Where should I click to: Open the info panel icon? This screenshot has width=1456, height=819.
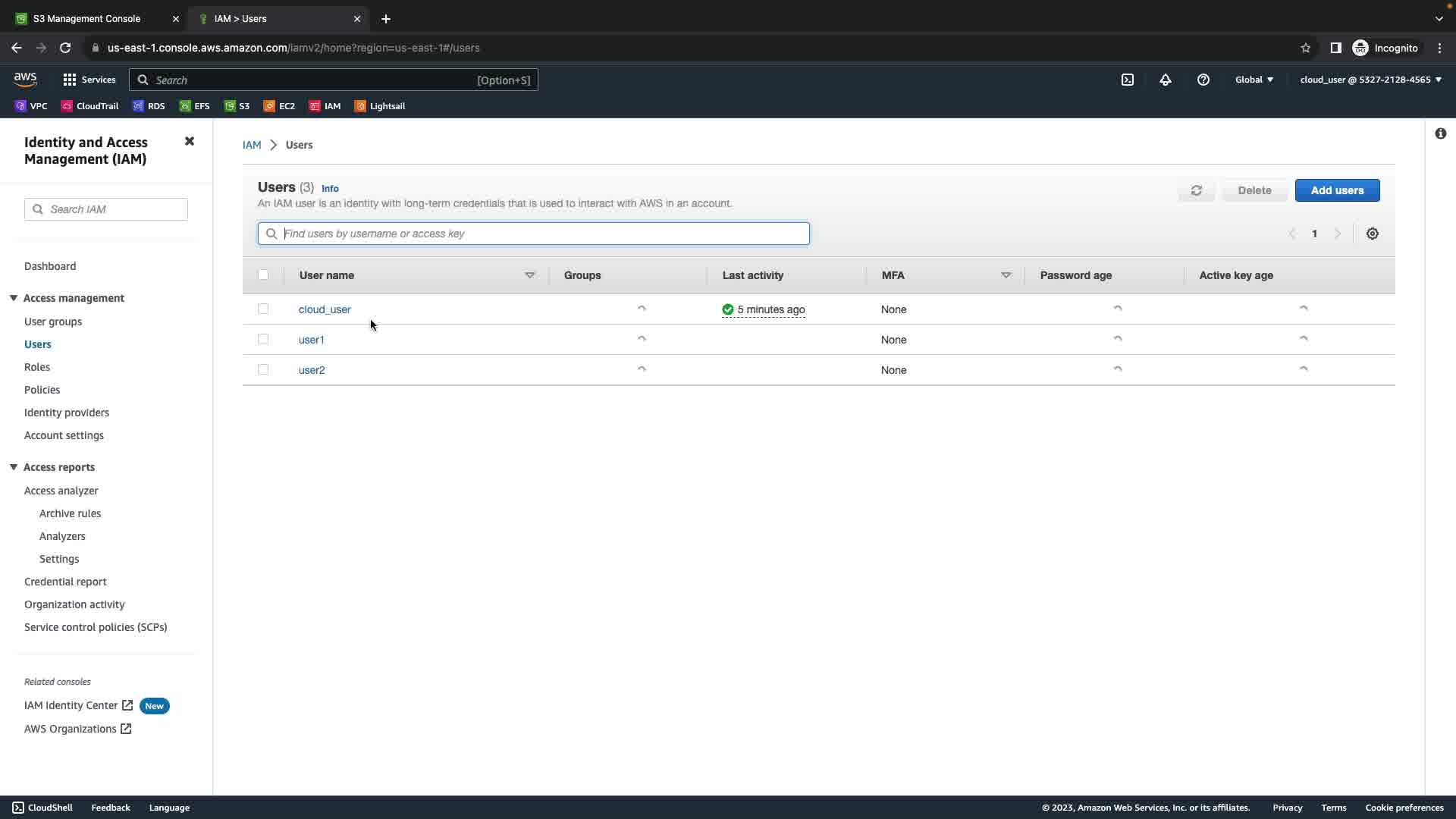coord(1440,133)
